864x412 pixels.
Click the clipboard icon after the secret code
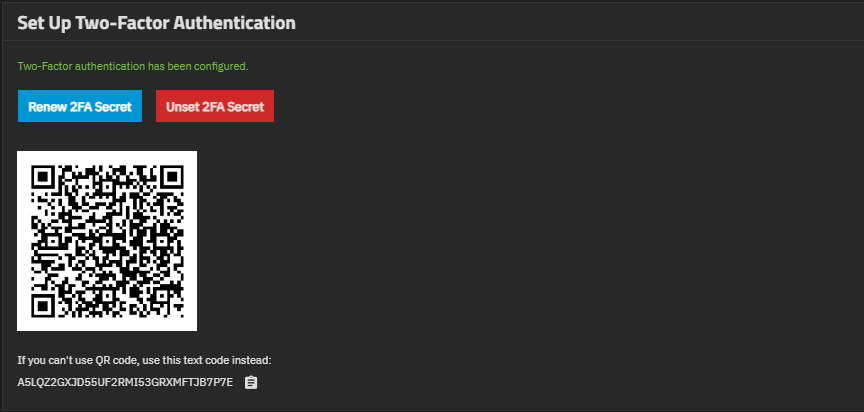tap(251, 382)
